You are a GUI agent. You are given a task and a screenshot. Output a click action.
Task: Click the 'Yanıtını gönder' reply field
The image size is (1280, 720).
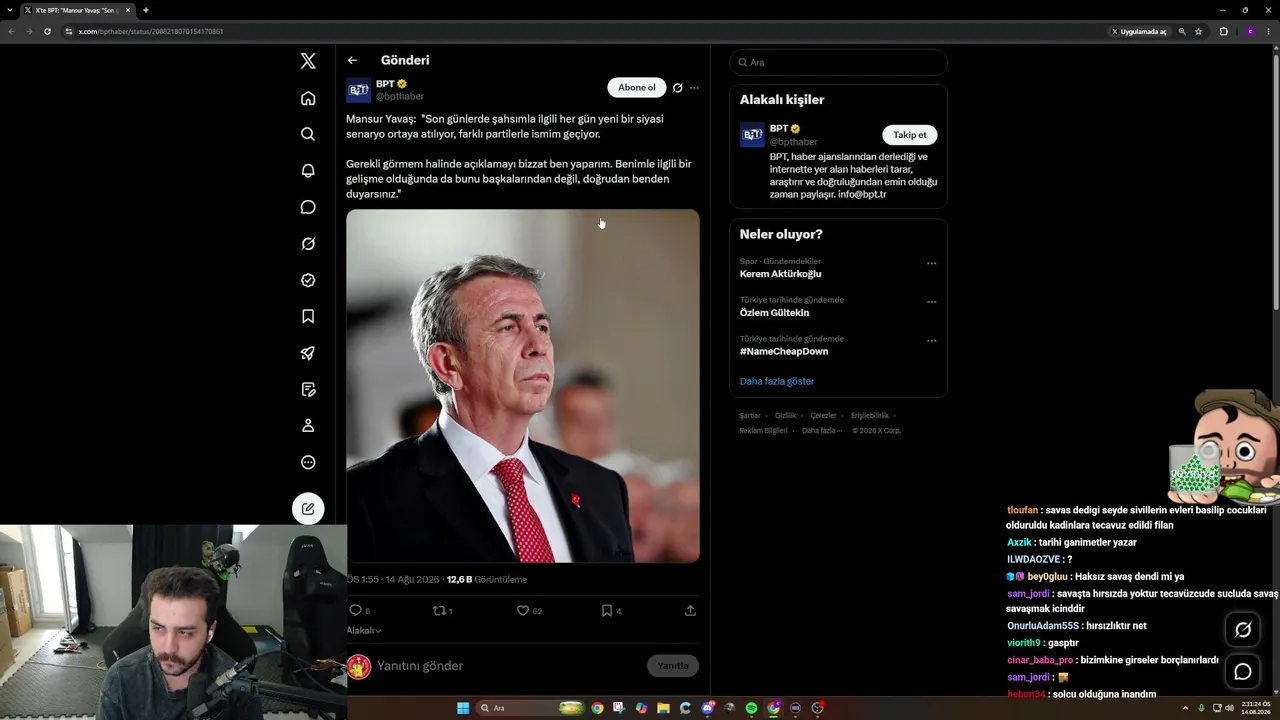[x=508, y=666]
